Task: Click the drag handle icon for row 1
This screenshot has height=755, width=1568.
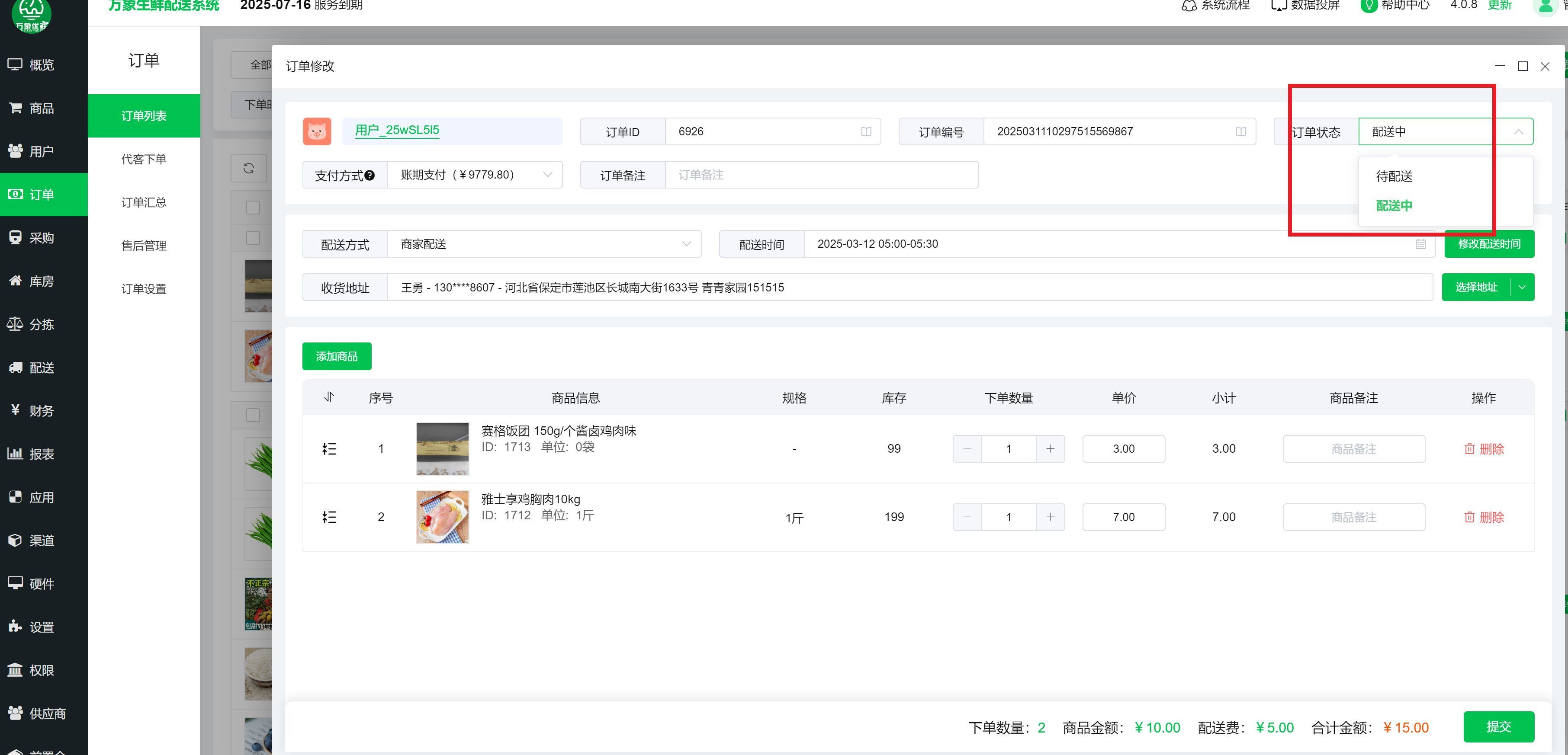Action: tap(329, 449)
